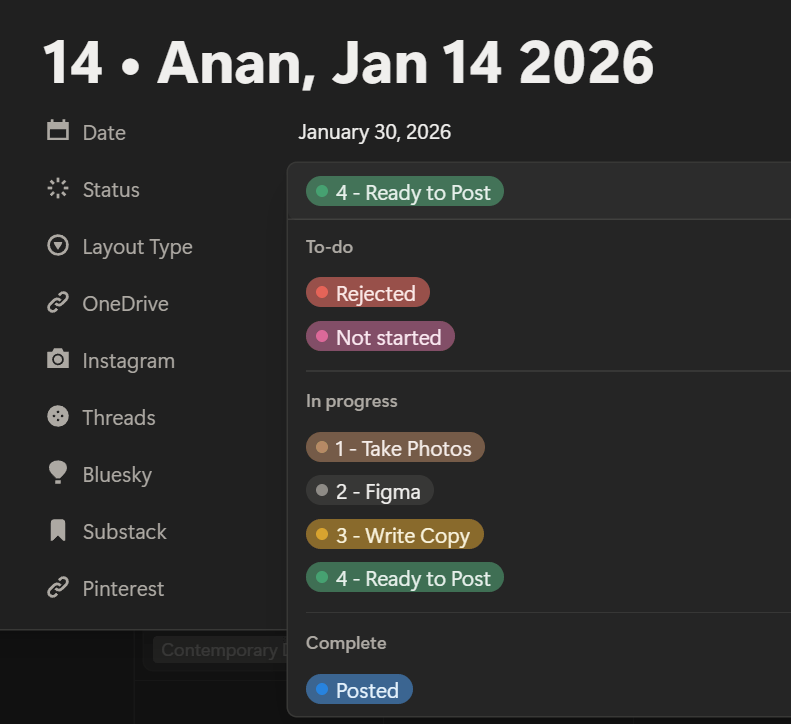Choose the 2 - Figma status
The height and width of the screenshot is (724, 791).
pos(369,491)
